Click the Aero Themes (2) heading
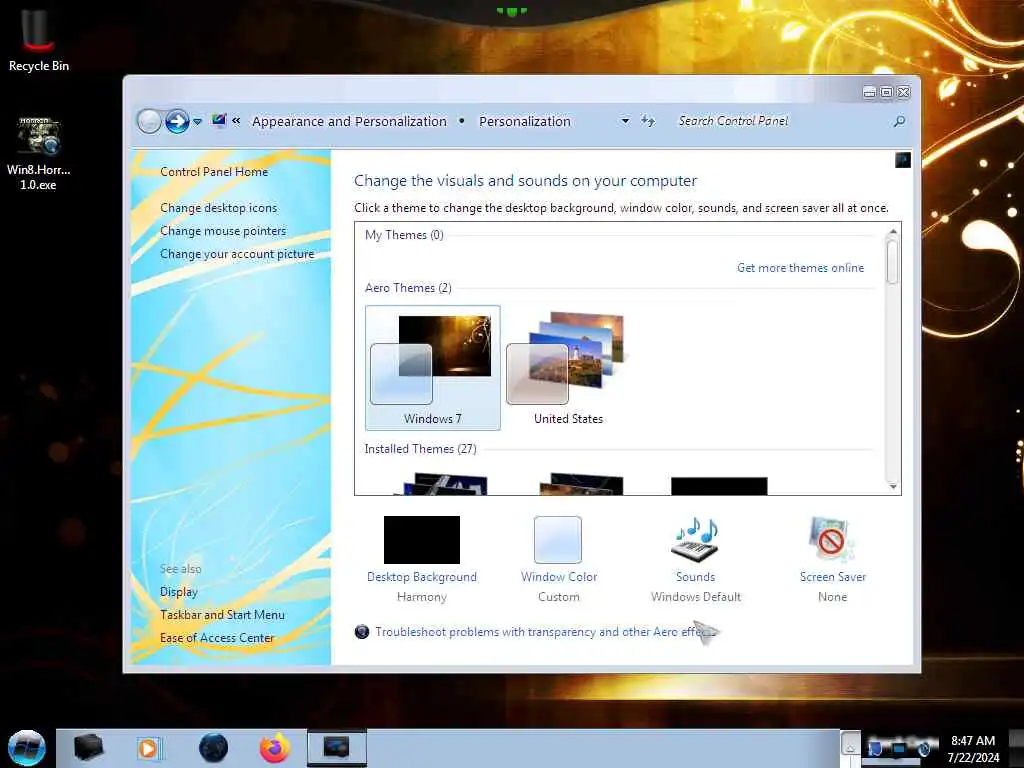This screenshot has width=1024, height=768. point(408,288)
